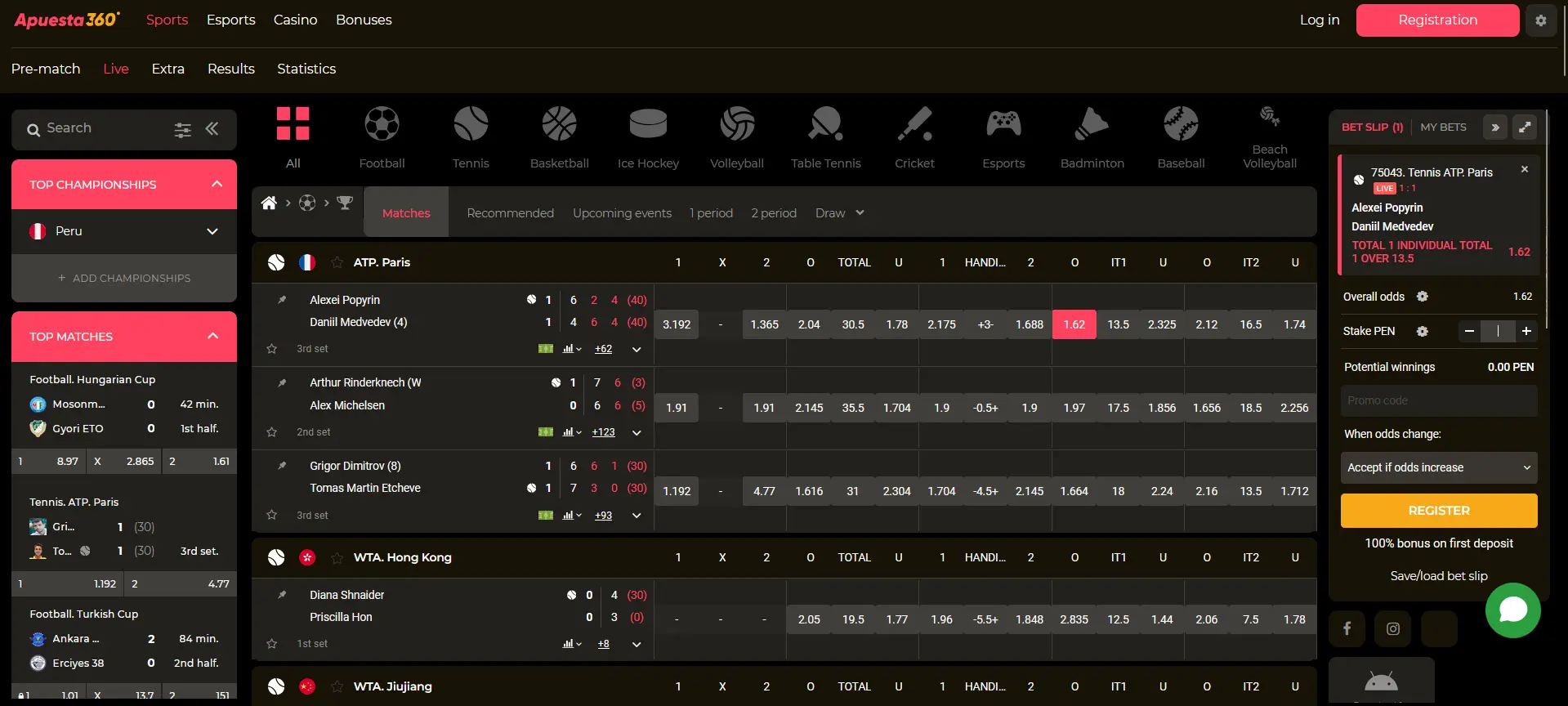Click the Promo code field
Viewport: 1568px width, 706px height.
(1439, 400)
